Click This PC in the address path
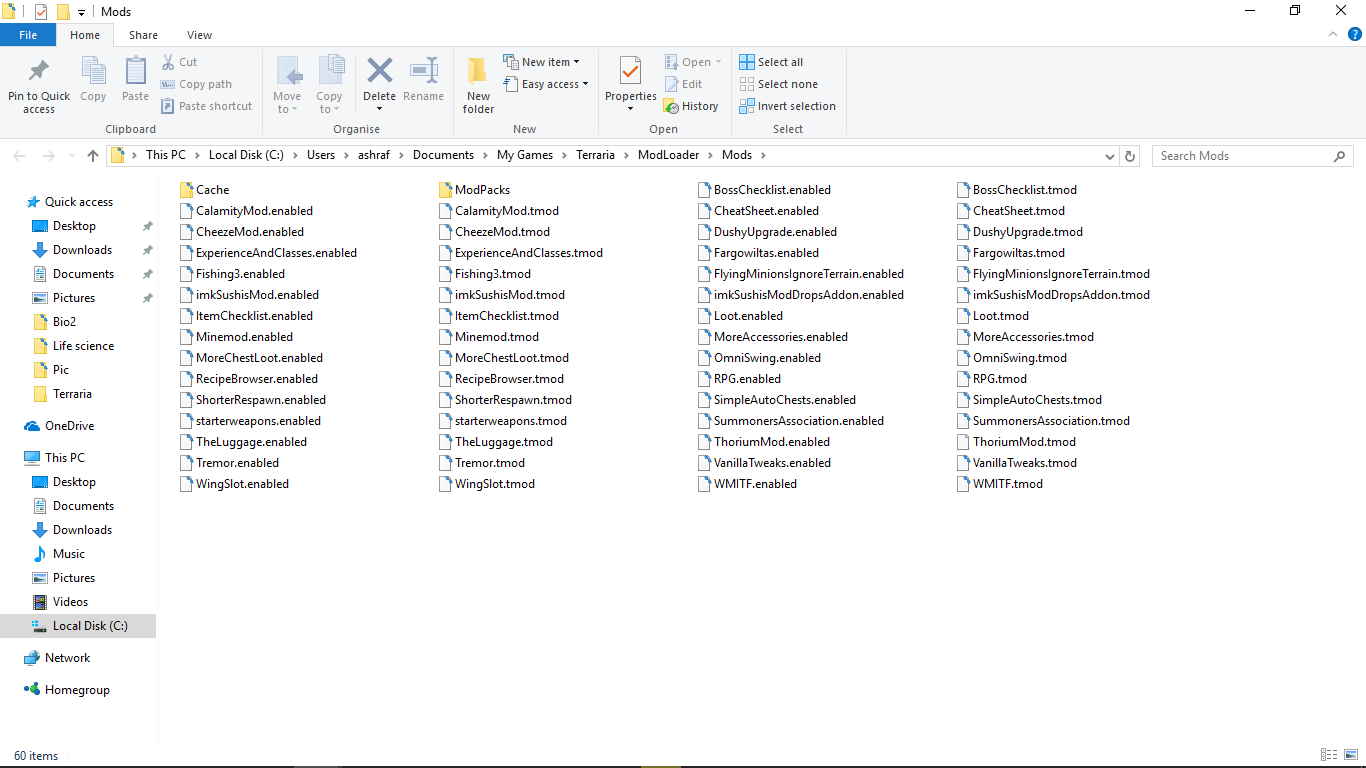This screenshot has width=1366, height=768. [x=166, y=155]
